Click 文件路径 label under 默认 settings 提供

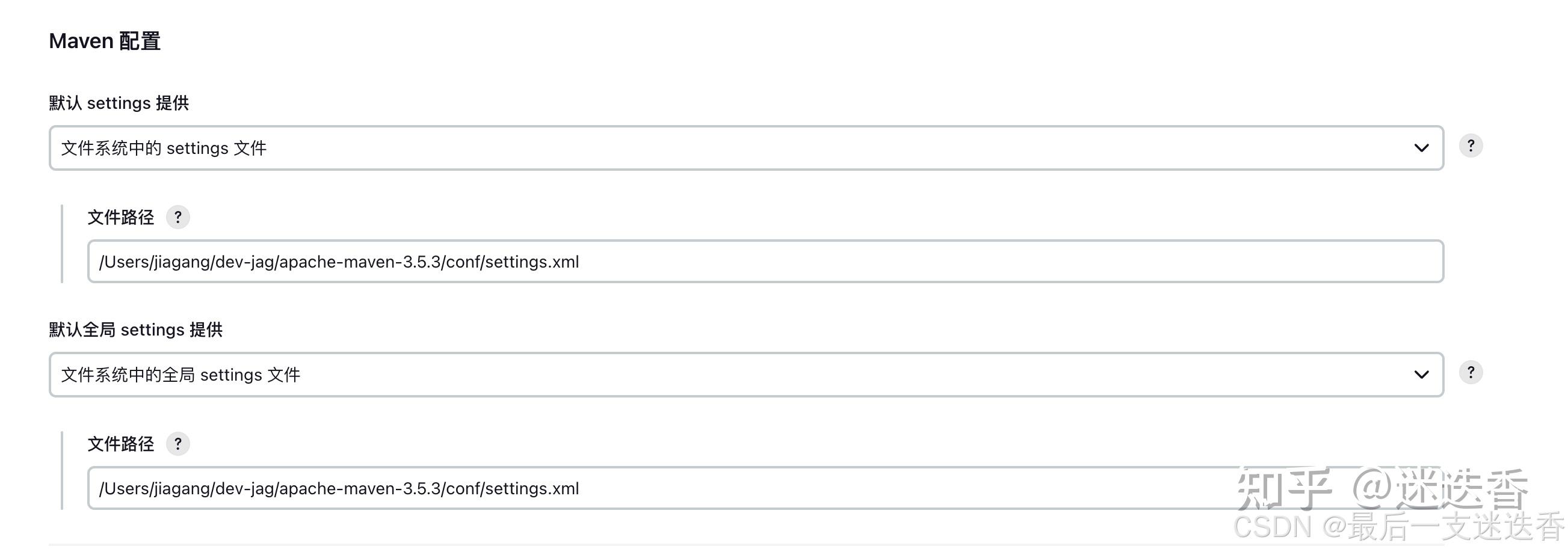coord(120,217)
